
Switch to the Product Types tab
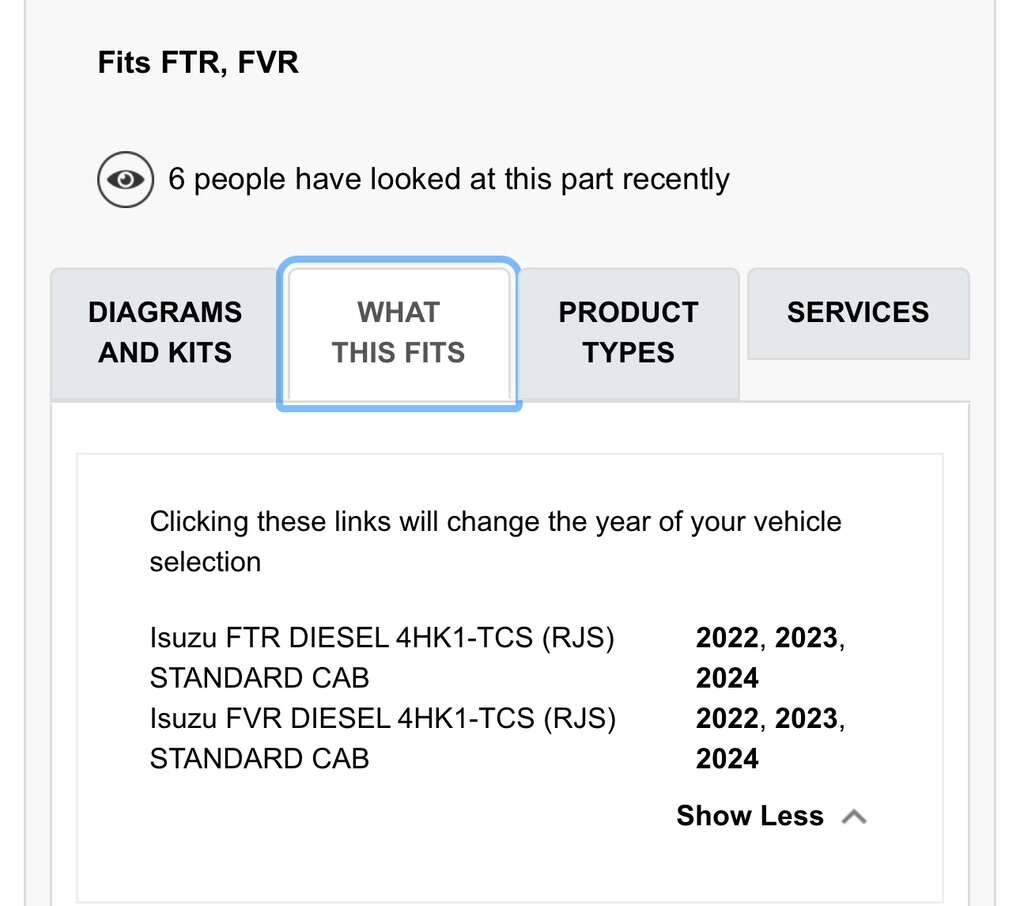(x=628, y=332)
